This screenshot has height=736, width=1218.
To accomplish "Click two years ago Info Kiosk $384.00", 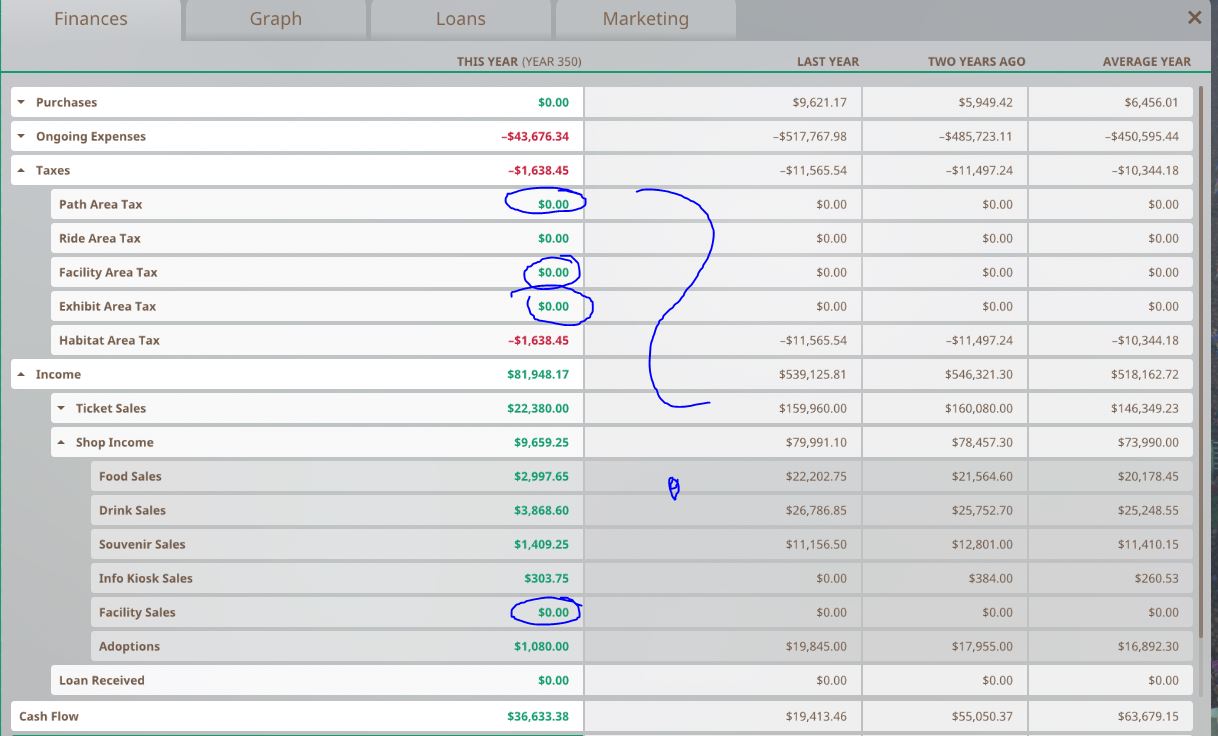I will [x=989, y=578].
